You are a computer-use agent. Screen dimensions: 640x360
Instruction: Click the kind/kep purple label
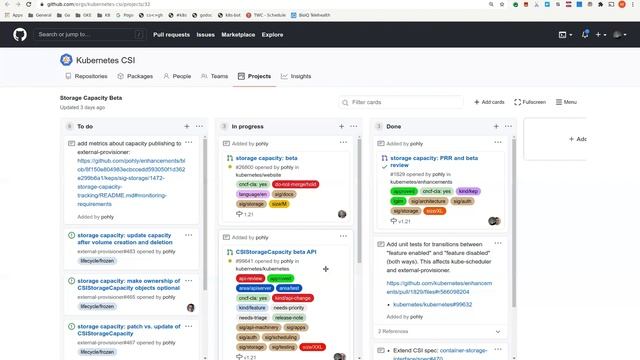point(468,191)
